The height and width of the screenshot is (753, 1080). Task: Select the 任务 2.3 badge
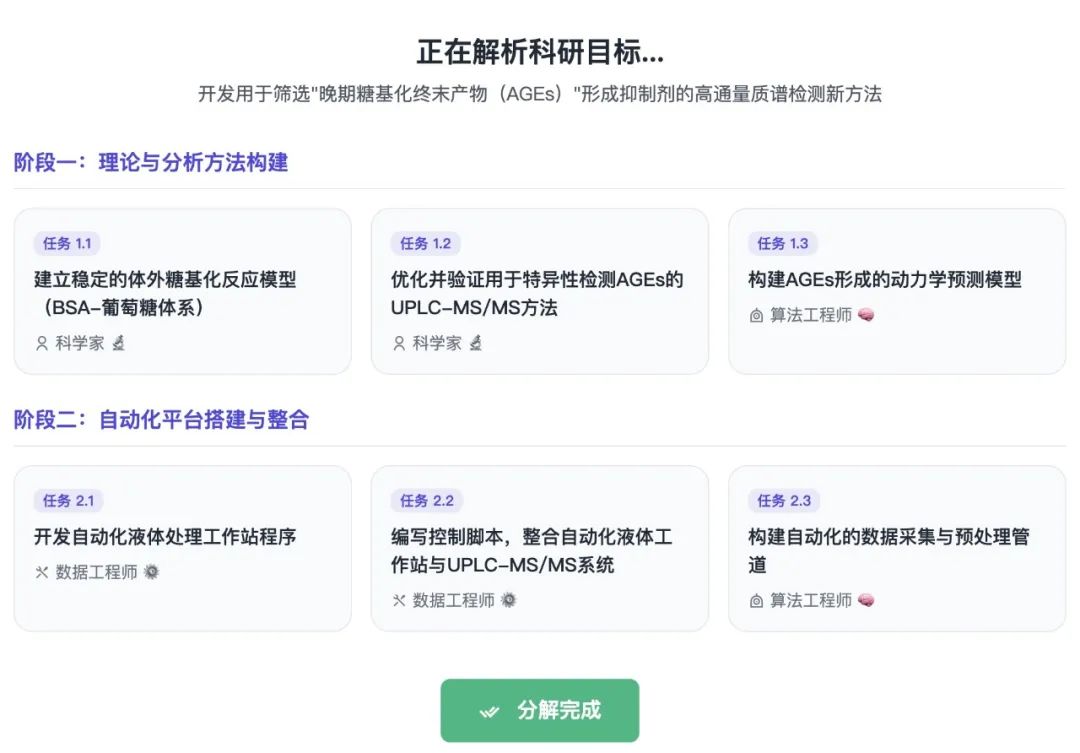[785, 501]
